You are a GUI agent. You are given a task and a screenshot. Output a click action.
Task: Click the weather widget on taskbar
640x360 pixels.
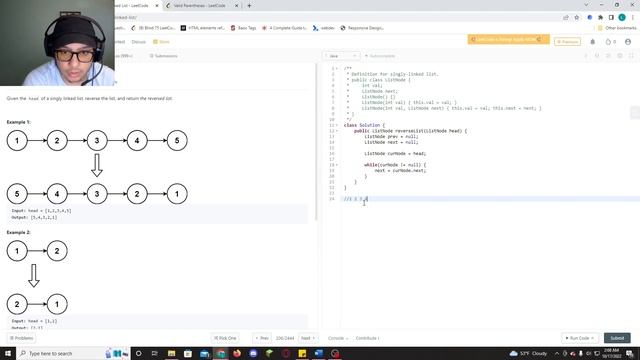(x=529, y=353)
